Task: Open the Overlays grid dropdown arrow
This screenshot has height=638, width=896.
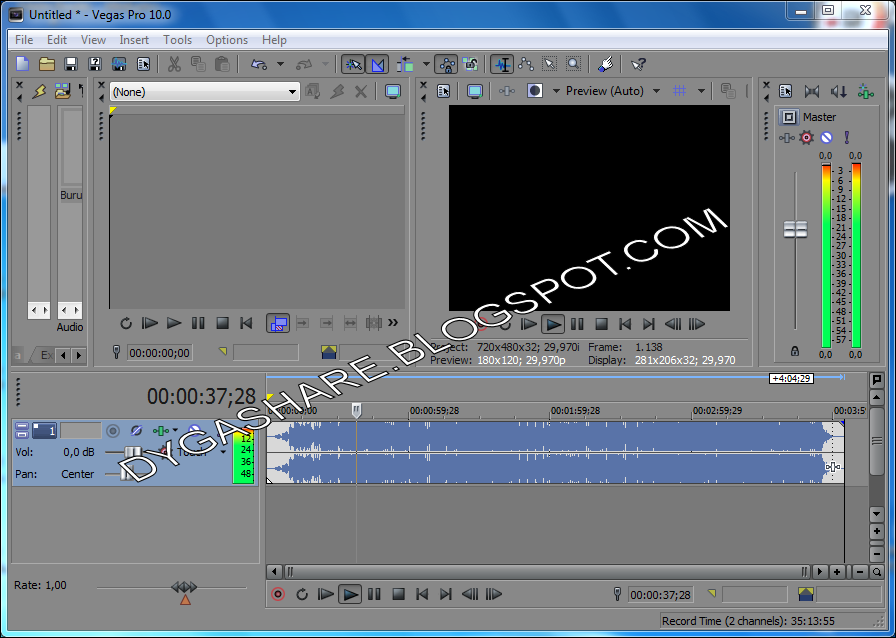Action: point(701,91)
